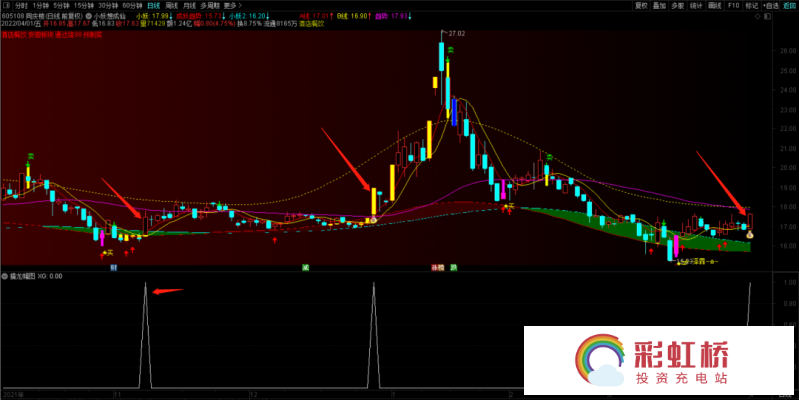Click the money bag icon near December breakout candle
The height and width of the screenshot is (400, 799).
click(x=374, y=220)
